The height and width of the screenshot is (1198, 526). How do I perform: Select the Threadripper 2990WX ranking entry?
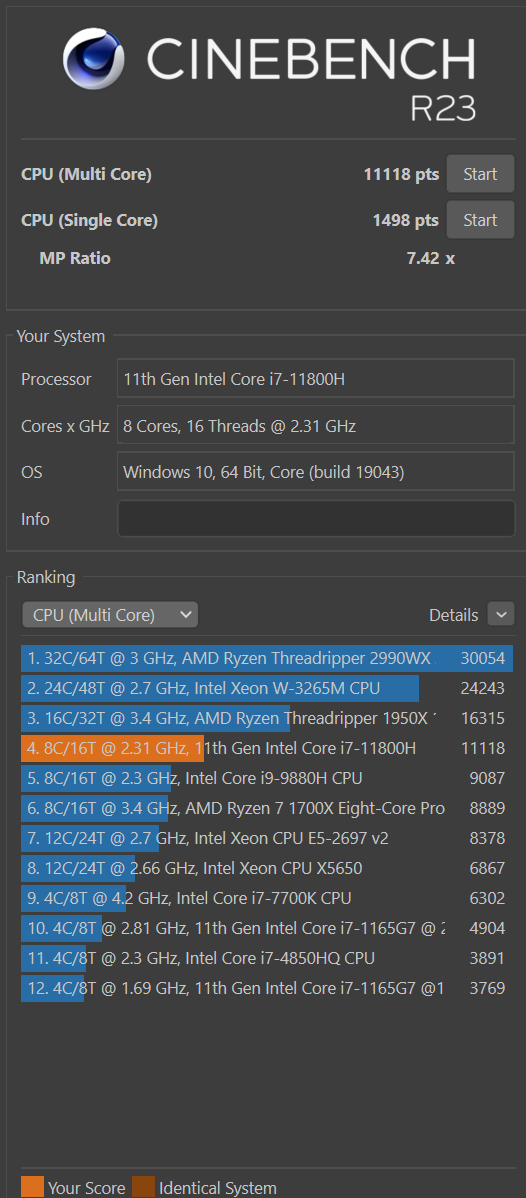click(x=267, y=659)
